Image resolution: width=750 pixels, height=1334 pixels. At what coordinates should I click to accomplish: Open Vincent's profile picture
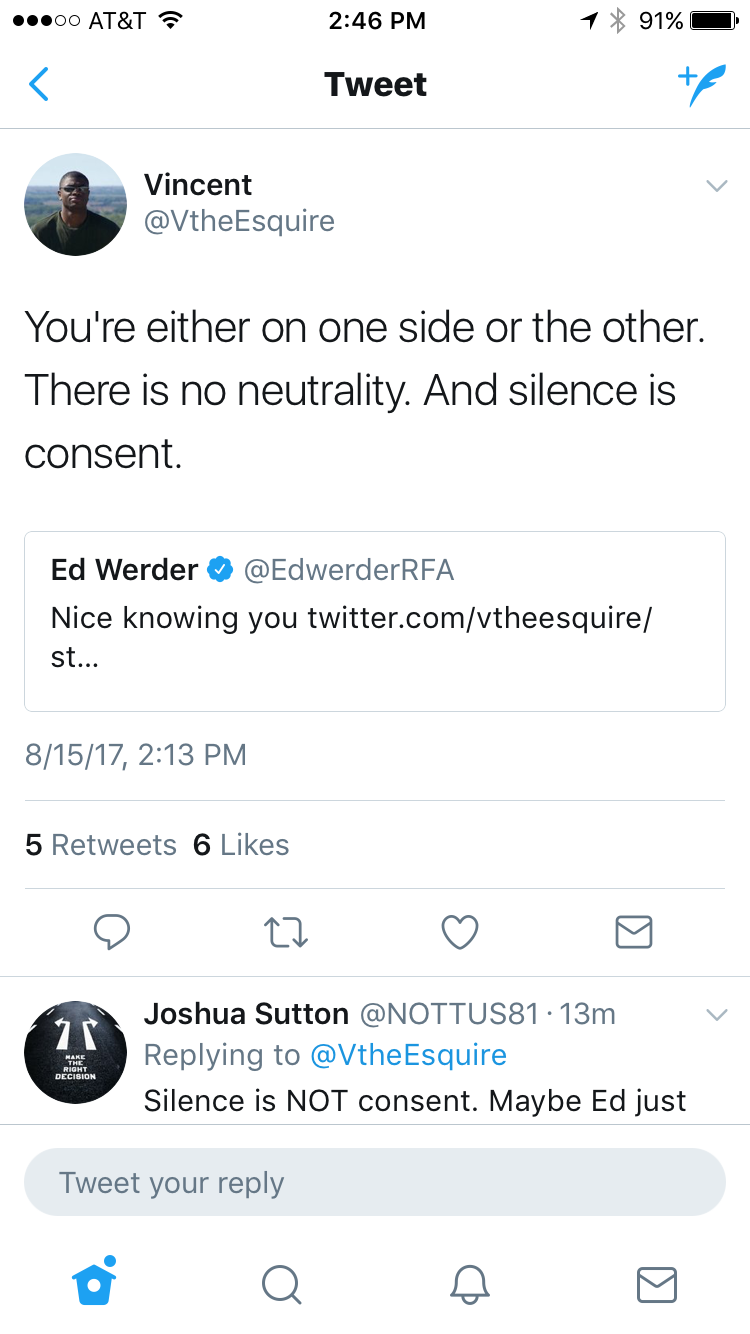tap(75, 204)
